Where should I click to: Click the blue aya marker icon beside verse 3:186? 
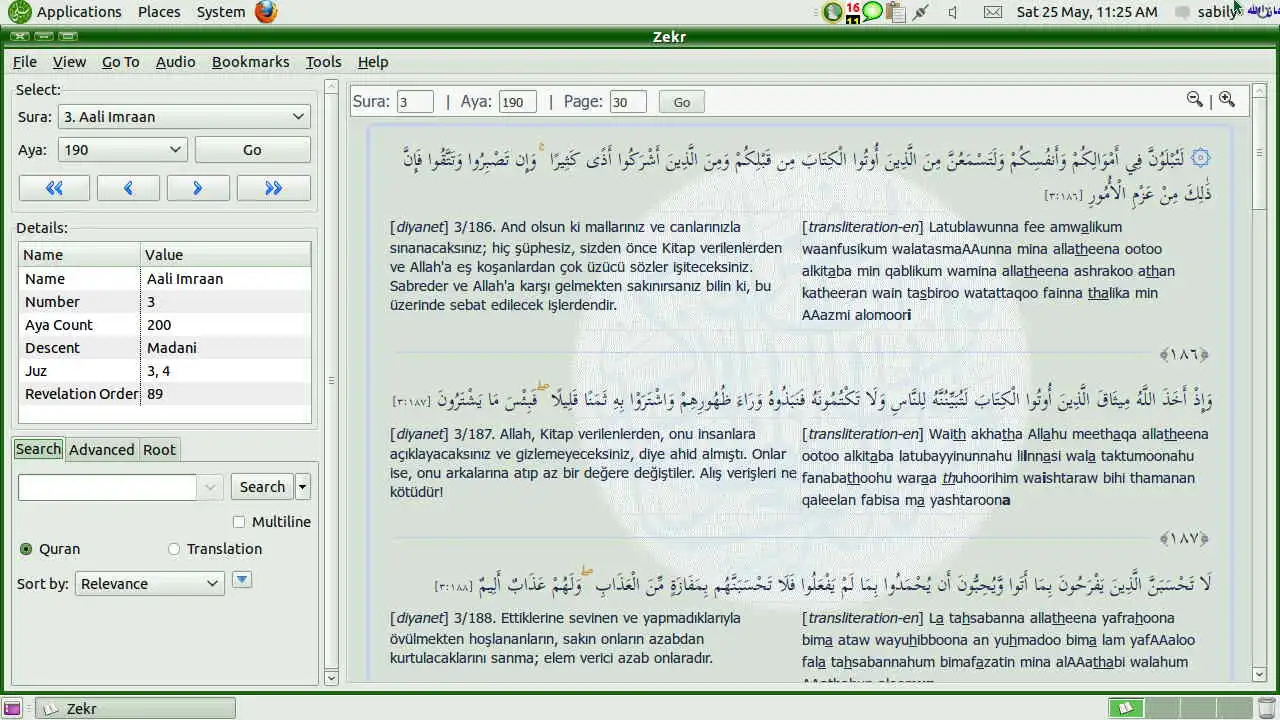tap(1201, 158)
